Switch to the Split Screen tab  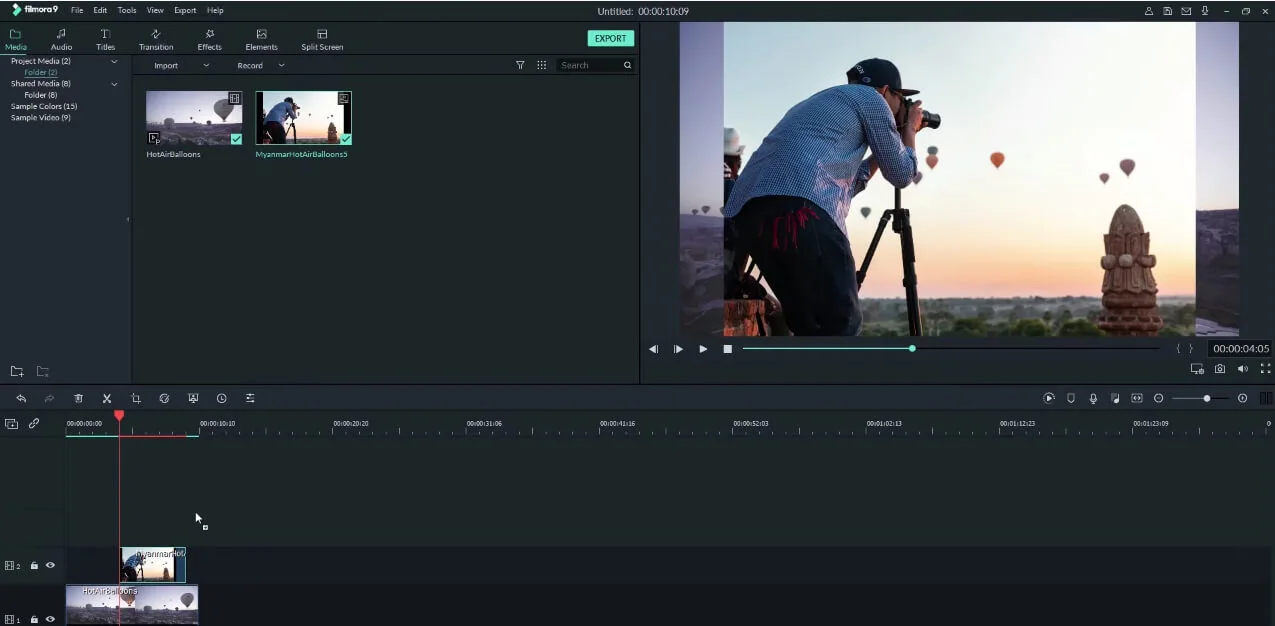[x=322, y=40]
